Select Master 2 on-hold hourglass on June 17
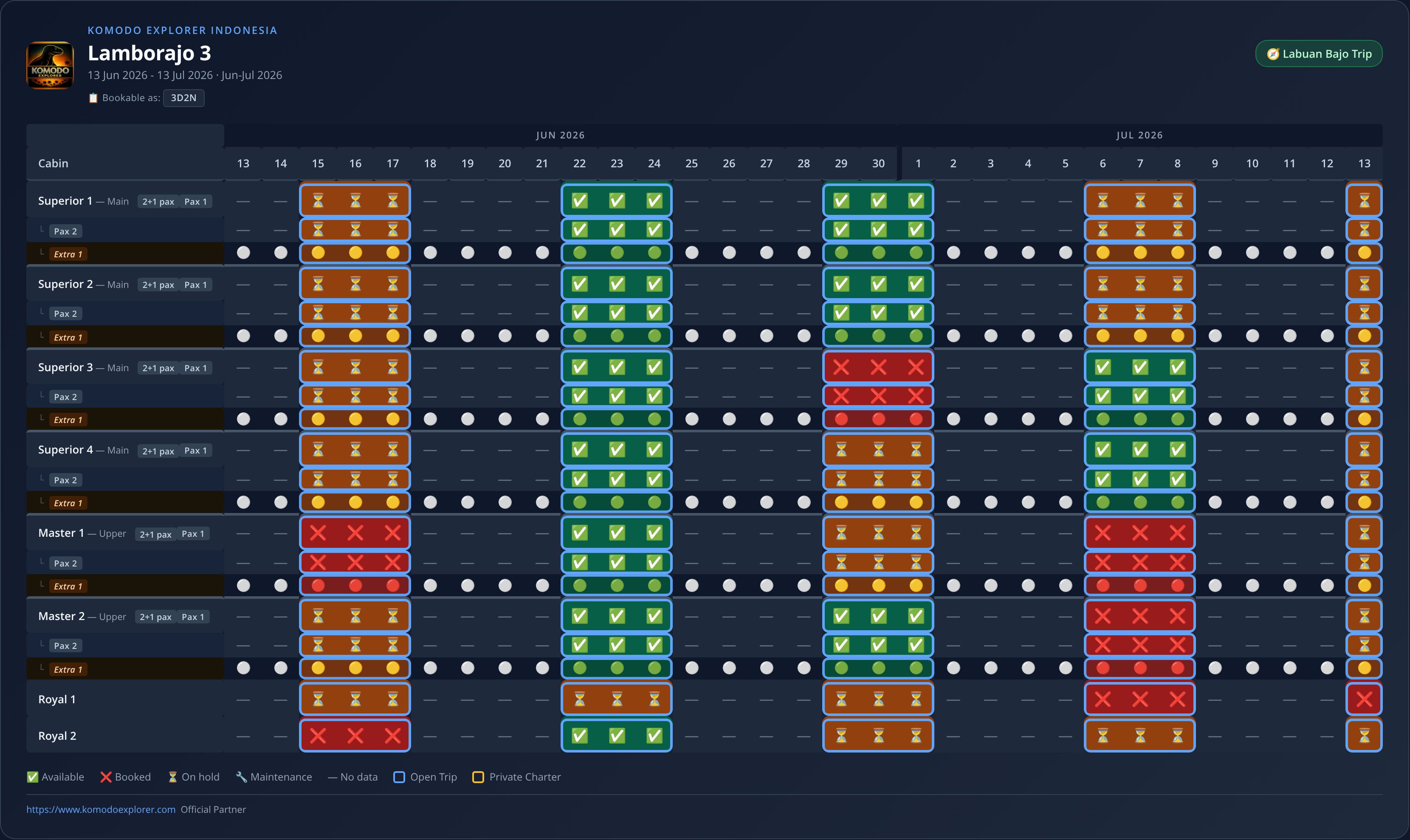This screenshot has width=1410, height=840. [393, 616]
